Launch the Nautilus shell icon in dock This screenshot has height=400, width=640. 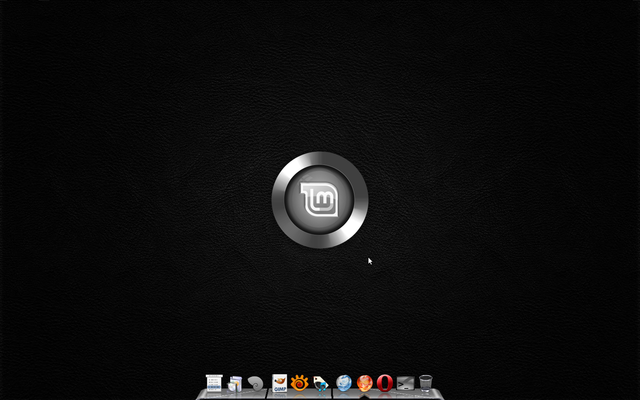click(256, 384)
